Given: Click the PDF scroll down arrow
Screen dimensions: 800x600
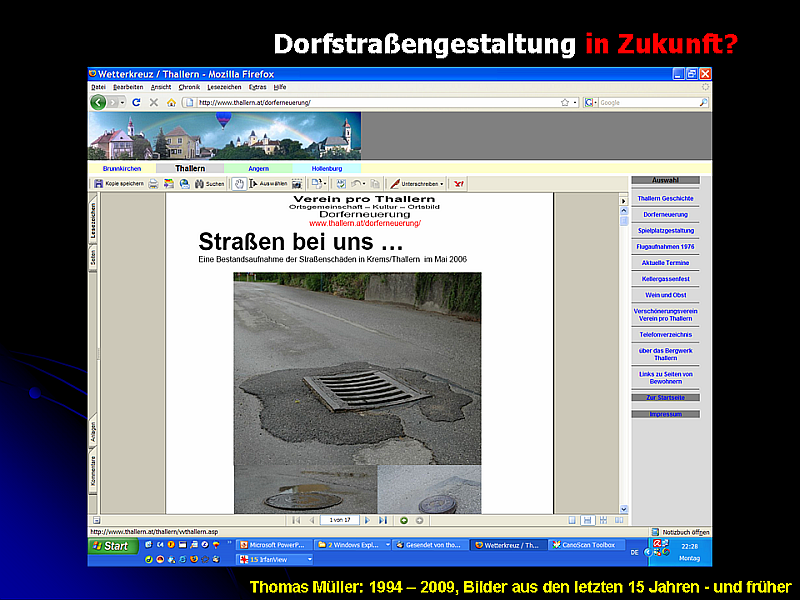Looking at the screenshot, I should (x=623, y=509).
